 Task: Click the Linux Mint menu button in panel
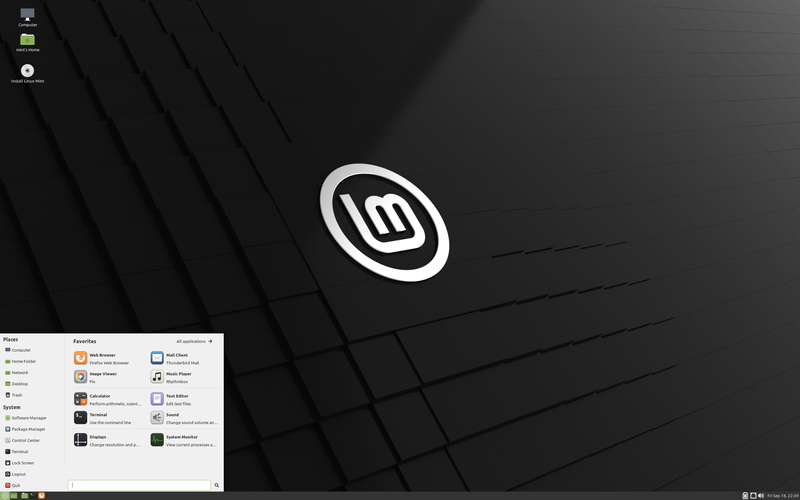(x=5, y=495)
